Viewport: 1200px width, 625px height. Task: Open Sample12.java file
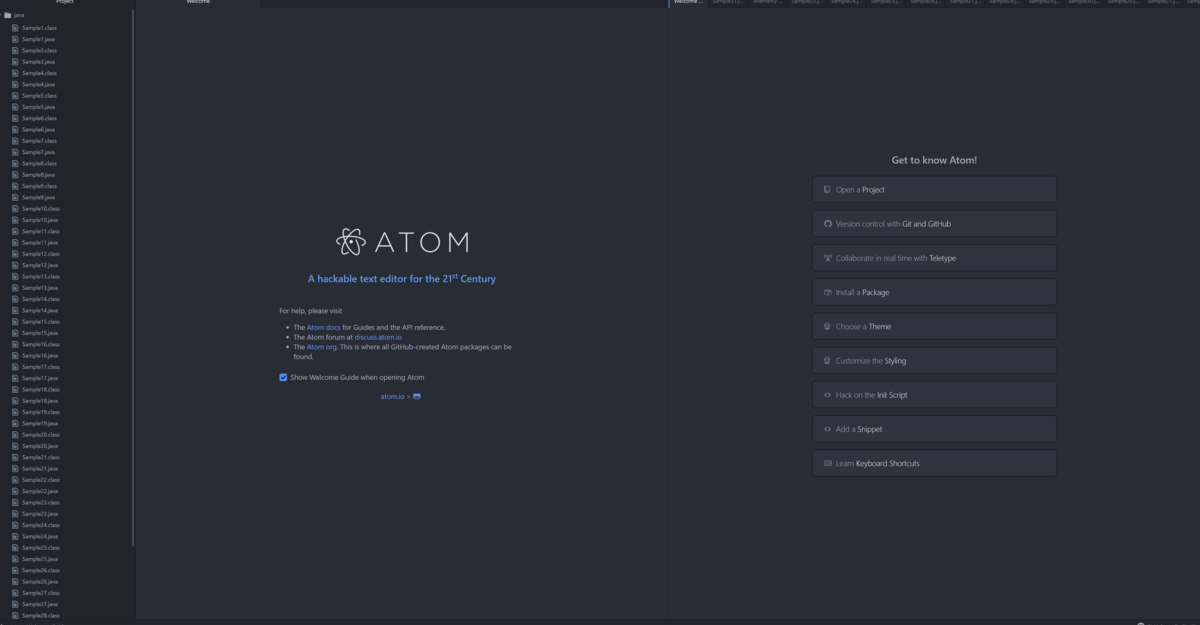40,265
